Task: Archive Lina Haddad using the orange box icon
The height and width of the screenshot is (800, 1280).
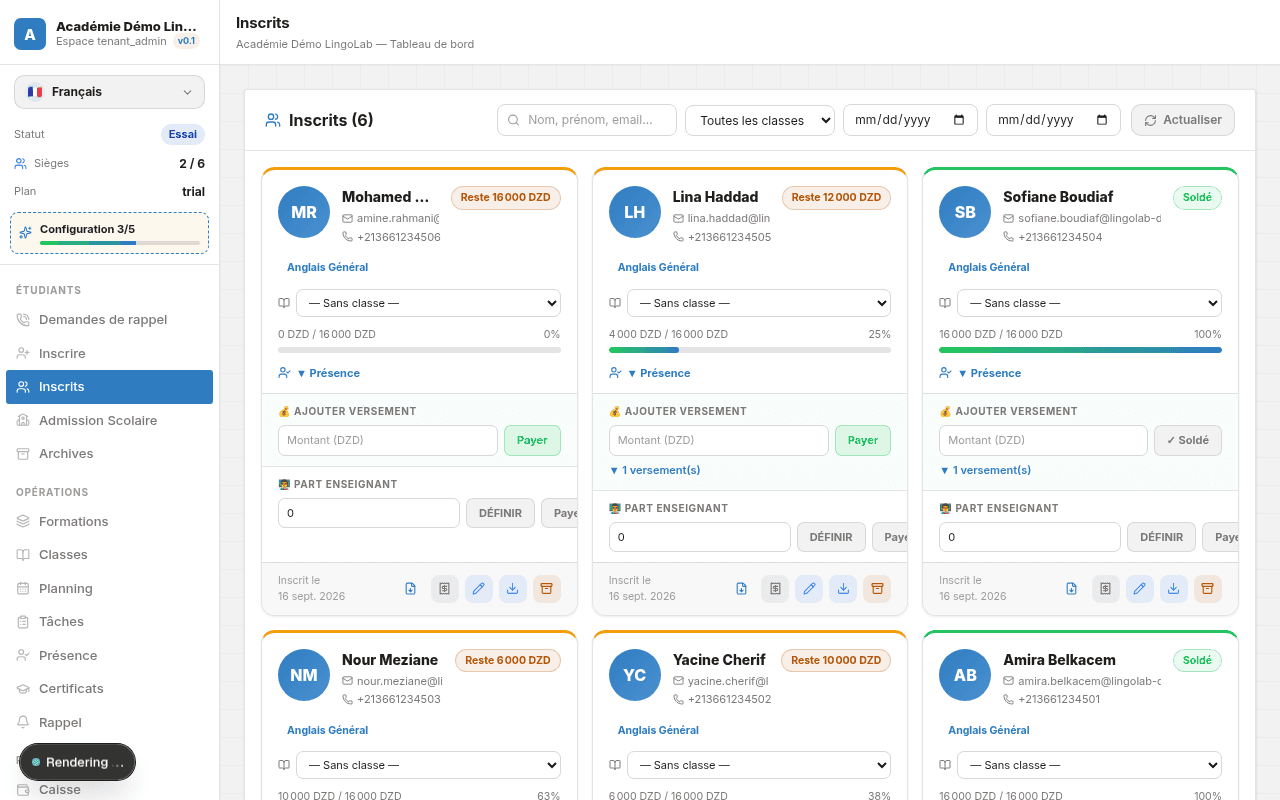Action: tap(877, 588)
